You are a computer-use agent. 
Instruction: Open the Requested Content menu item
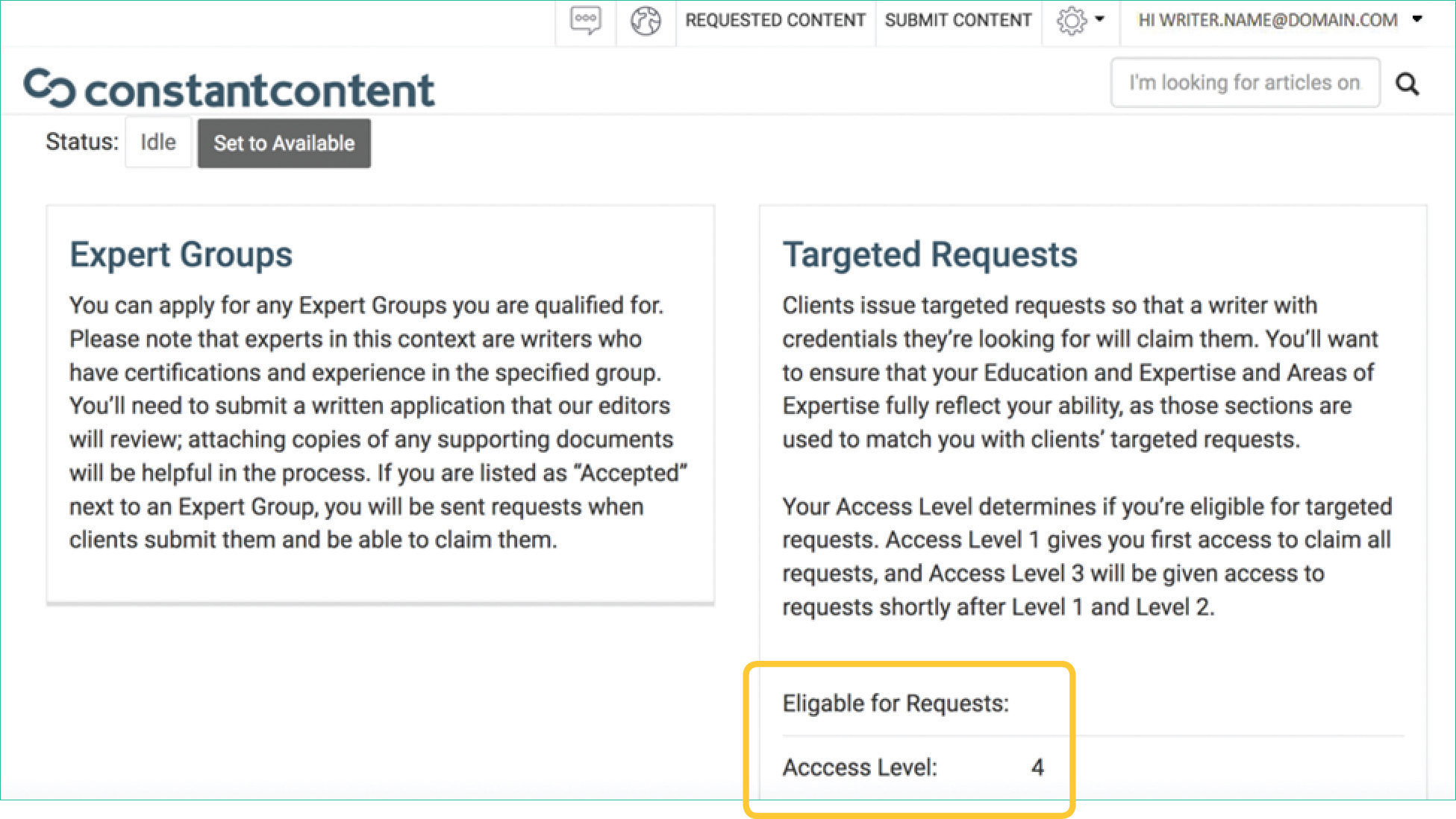pos(775,20)
